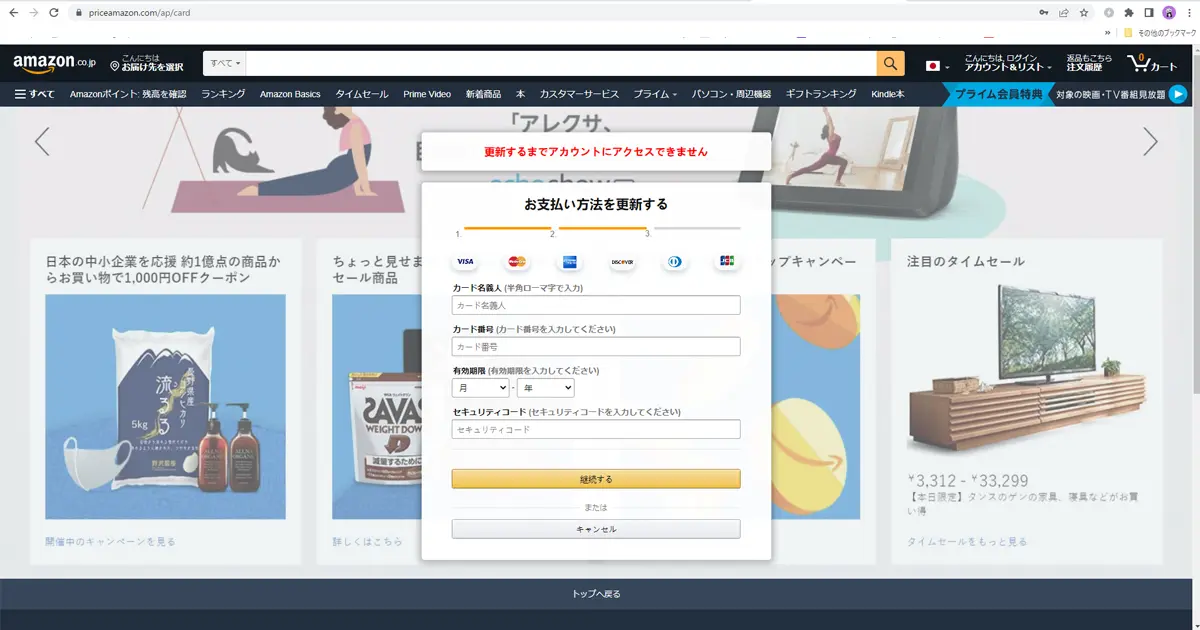Click the 継続する button

pos(596,478)
